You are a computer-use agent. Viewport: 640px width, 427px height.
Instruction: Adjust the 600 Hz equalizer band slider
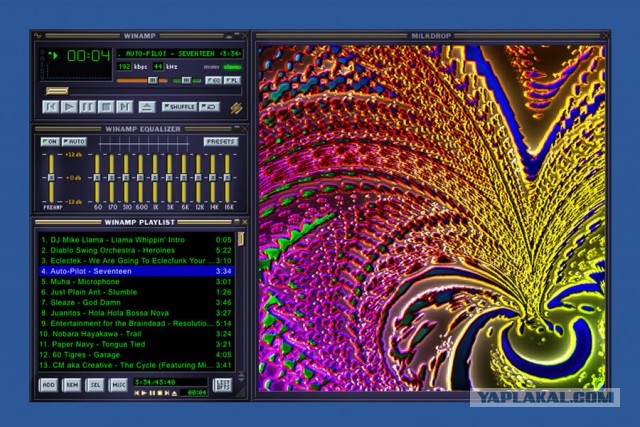[x=140, y=178]
